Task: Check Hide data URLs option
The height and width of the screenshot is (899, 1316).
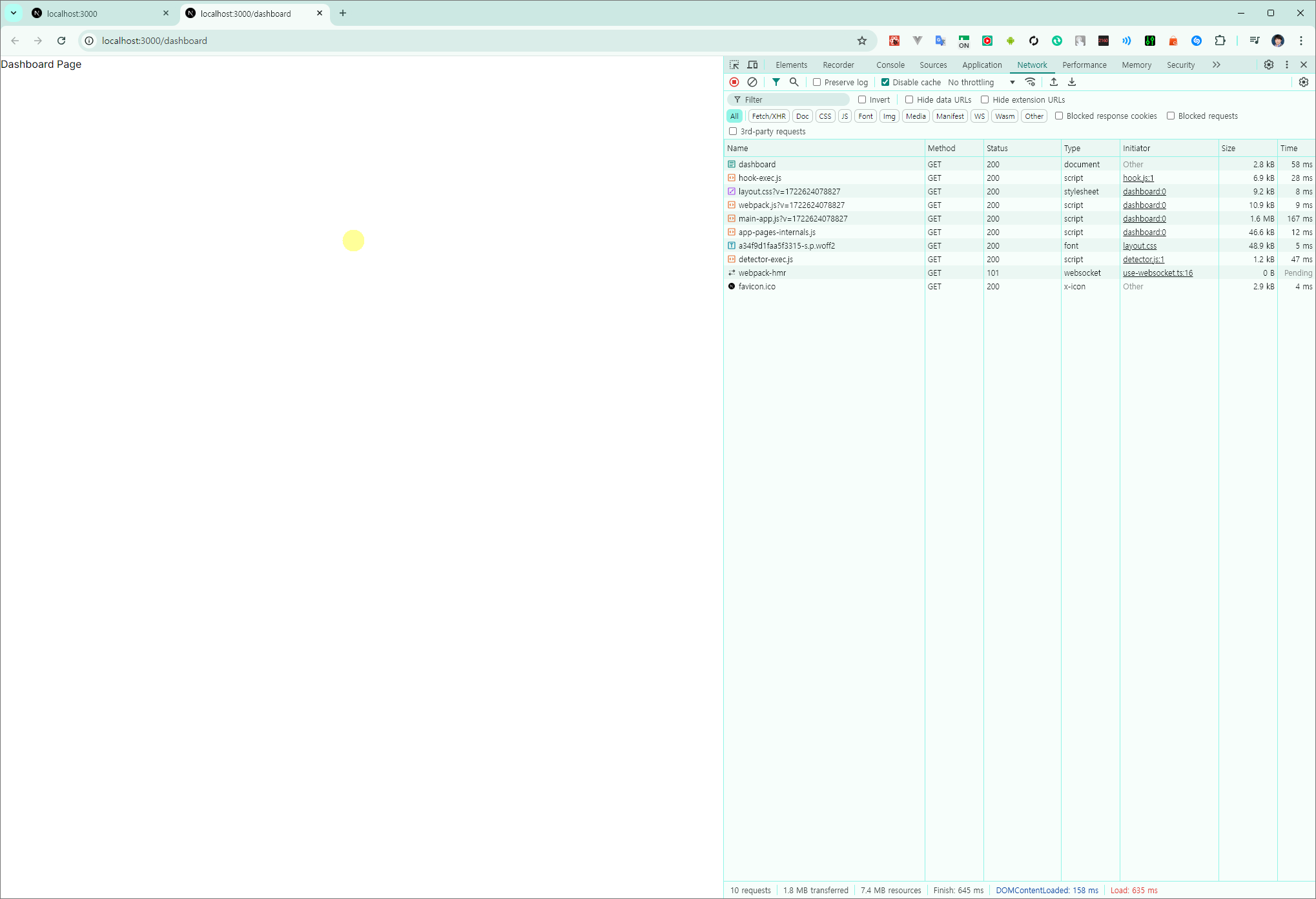Action: 909,99
